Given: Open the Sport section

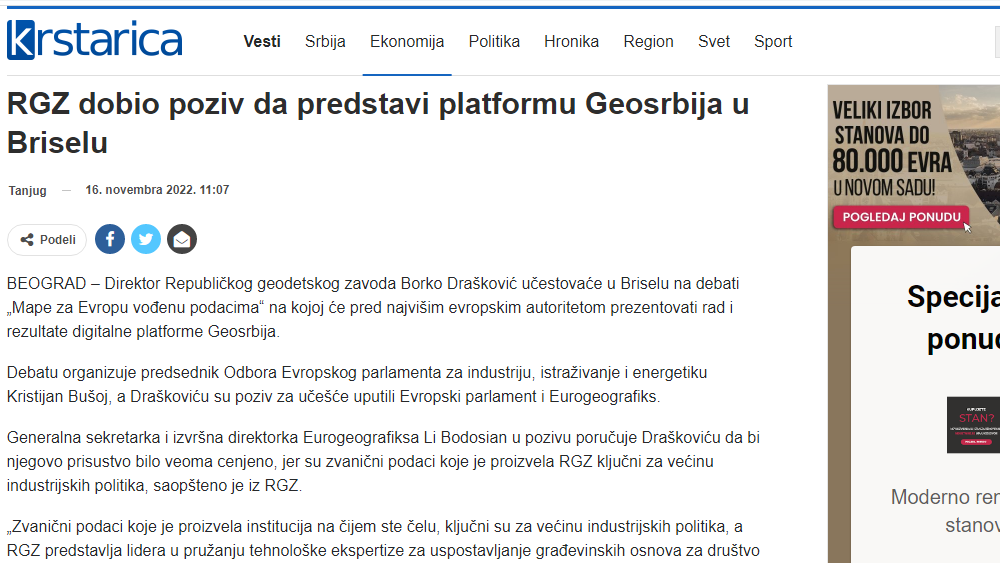Looking at the screenshot, I should tap(773, 41).
